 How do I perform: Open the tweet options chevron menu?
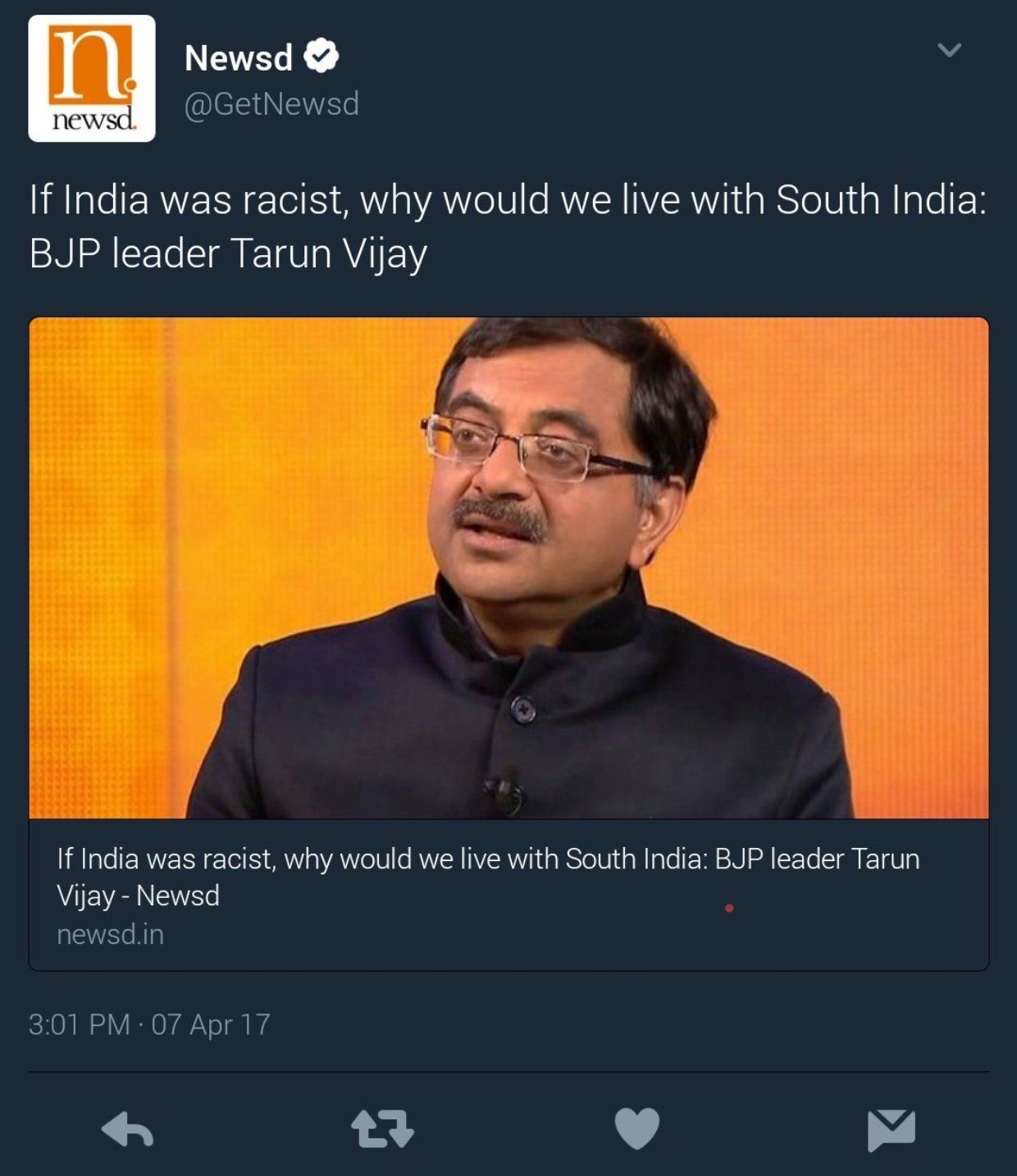point(949,50)
